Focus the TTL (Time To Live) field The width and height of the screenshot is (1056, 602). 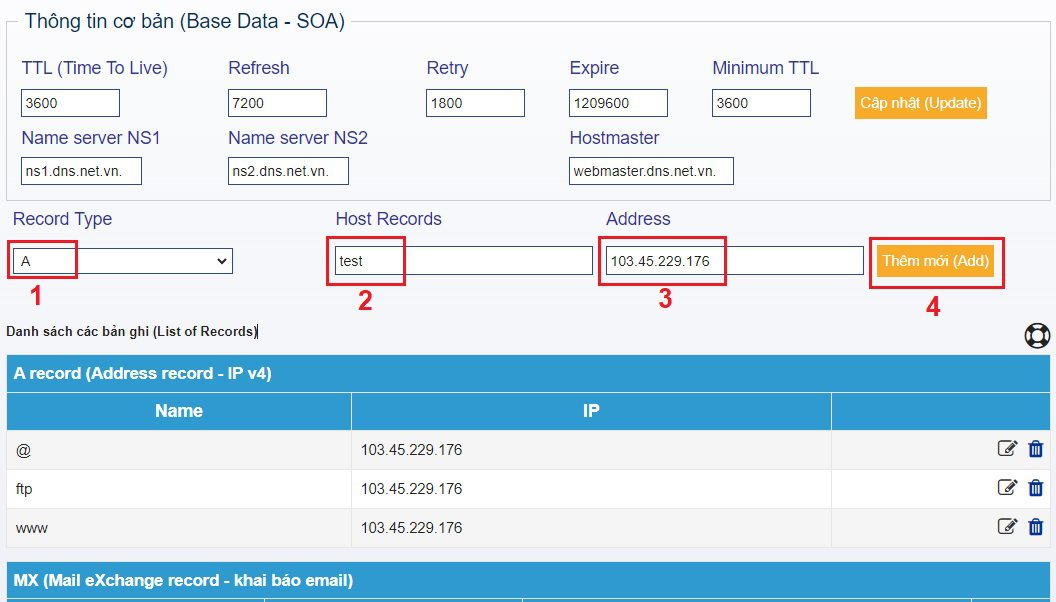point(70,103)
